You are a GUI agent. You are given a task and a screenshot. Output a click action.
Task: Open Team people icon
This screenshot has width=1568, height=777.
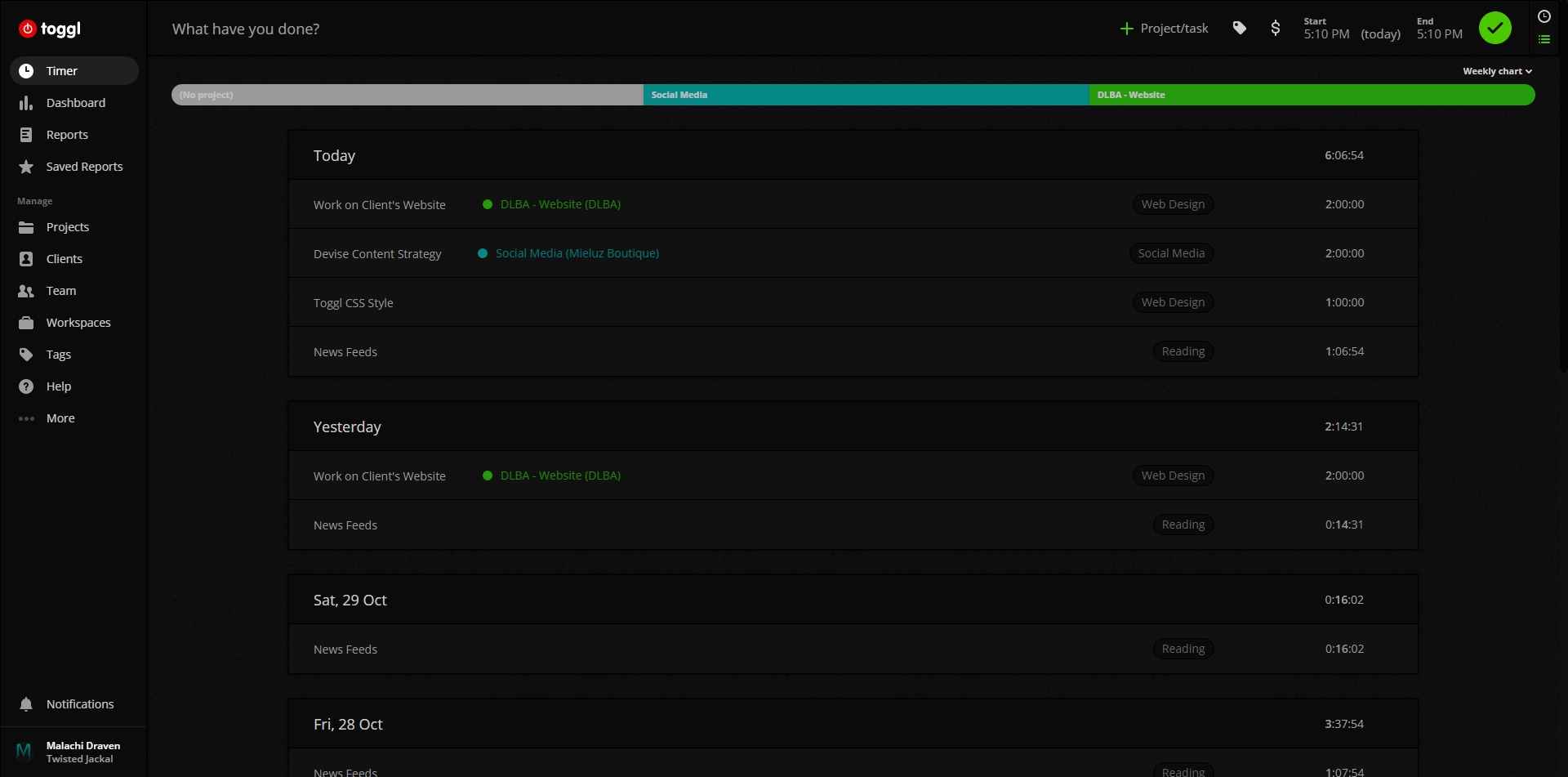(26, 291)
